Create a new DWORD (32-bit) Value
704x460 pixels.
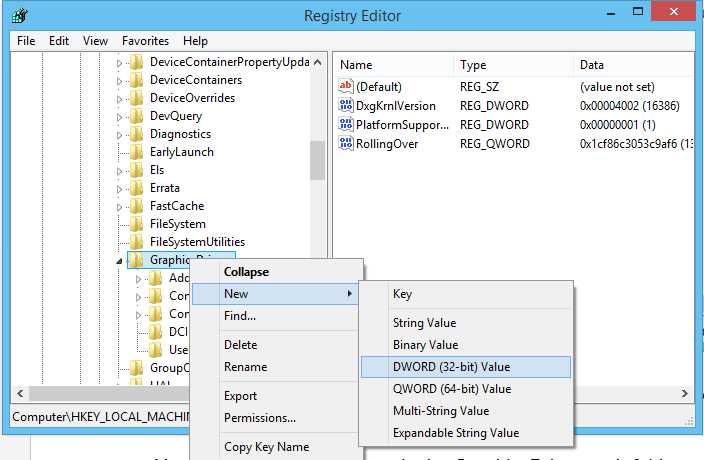(466, 367)
